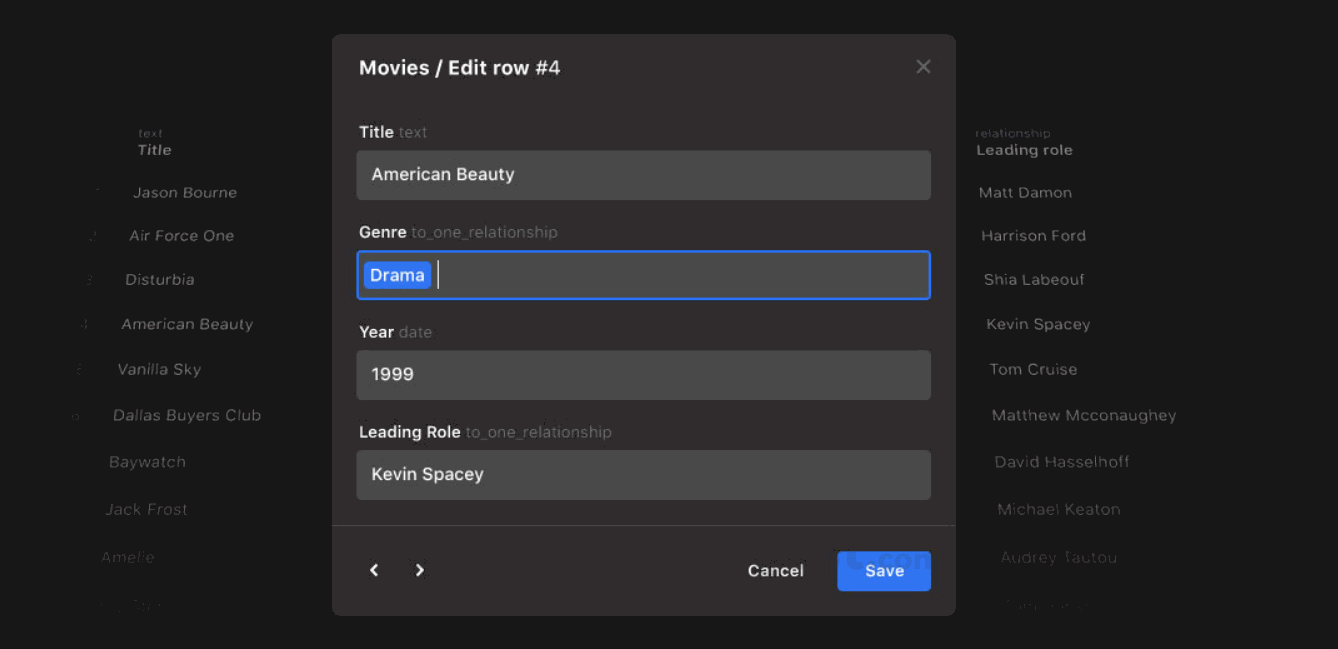
Task: Open the Leading Role relationship field
Action: [x=643, y=475]
